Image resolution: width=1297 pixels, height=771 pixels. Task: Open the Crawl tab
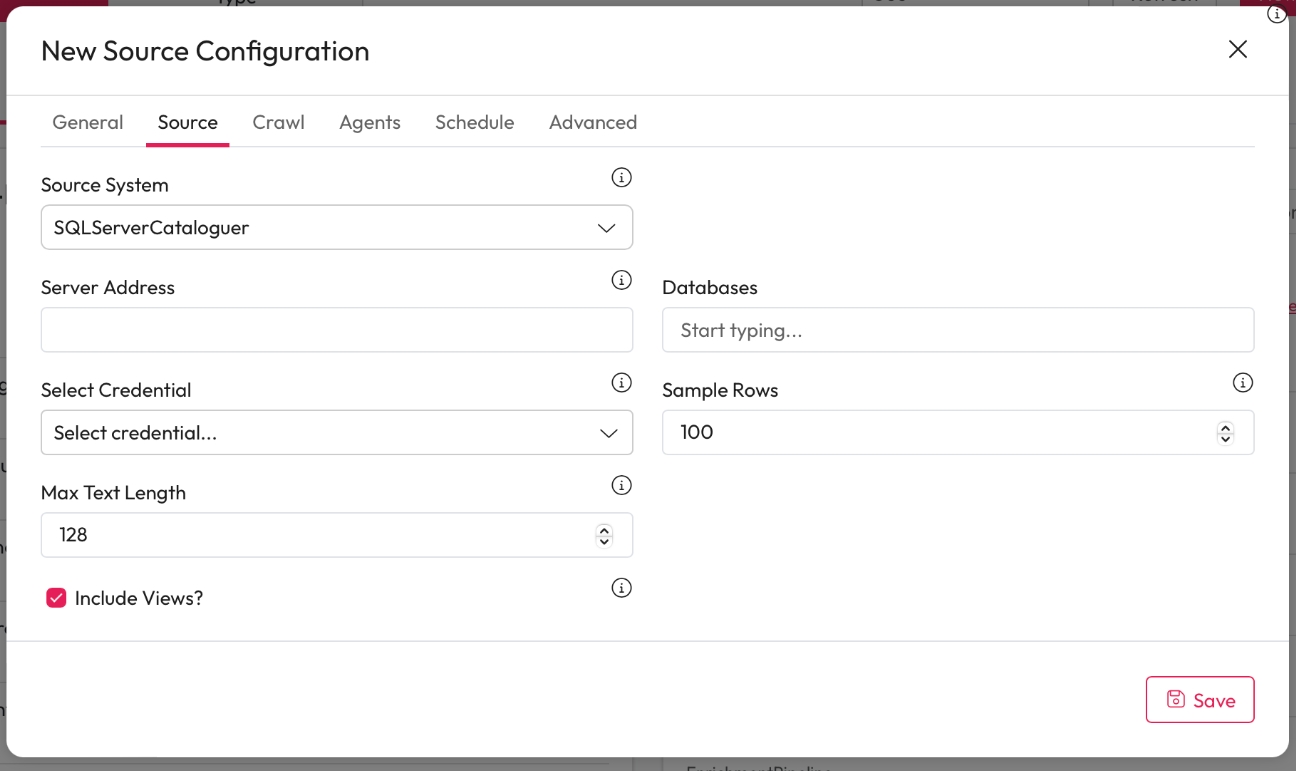tap(278, 122)
